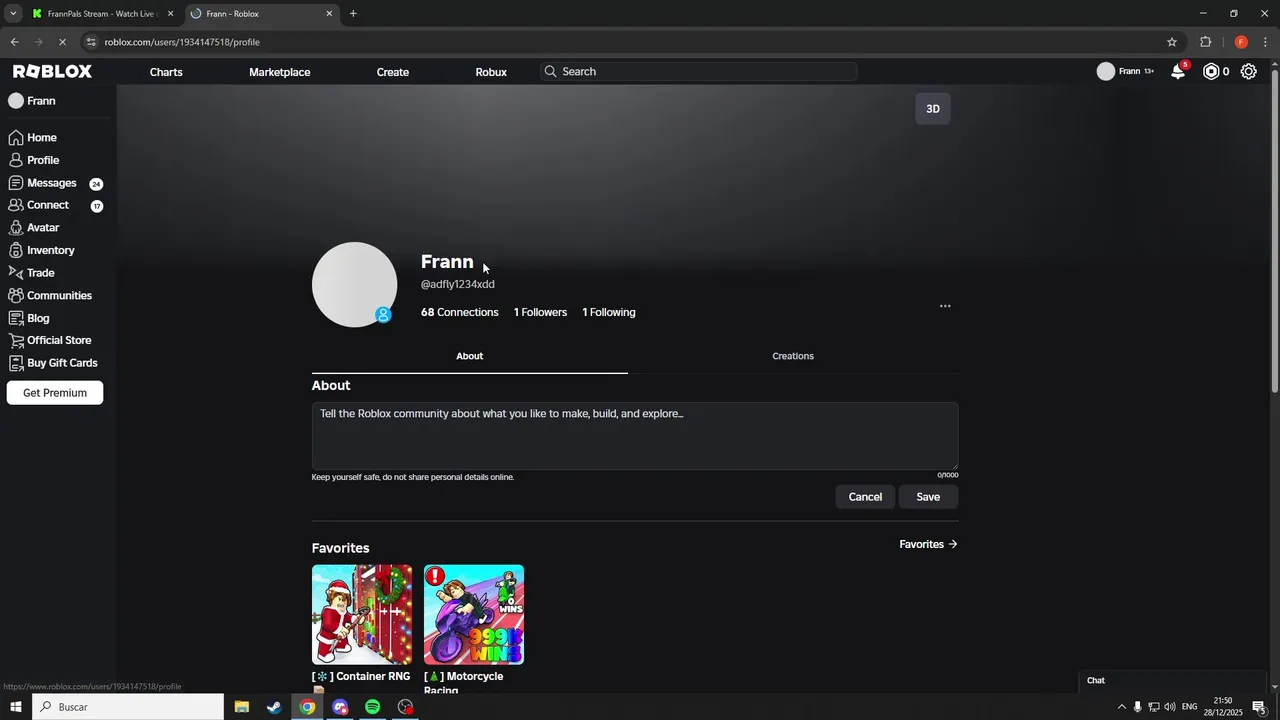The width and height of the screenshot is (1280, 720).
Task: Click the taskbar volume icon
Action: coord(1170,707)
